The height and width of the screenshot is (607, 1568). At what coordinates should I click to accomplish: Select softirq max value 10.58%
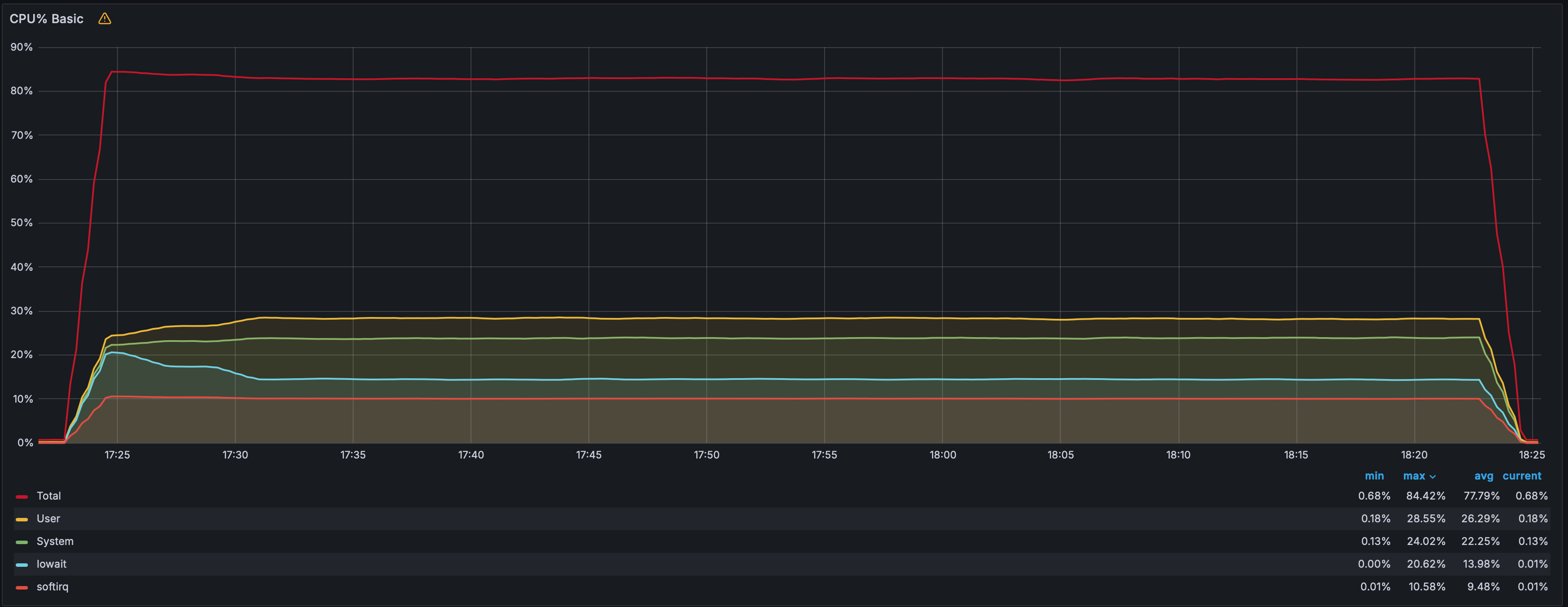point(1427,587)
